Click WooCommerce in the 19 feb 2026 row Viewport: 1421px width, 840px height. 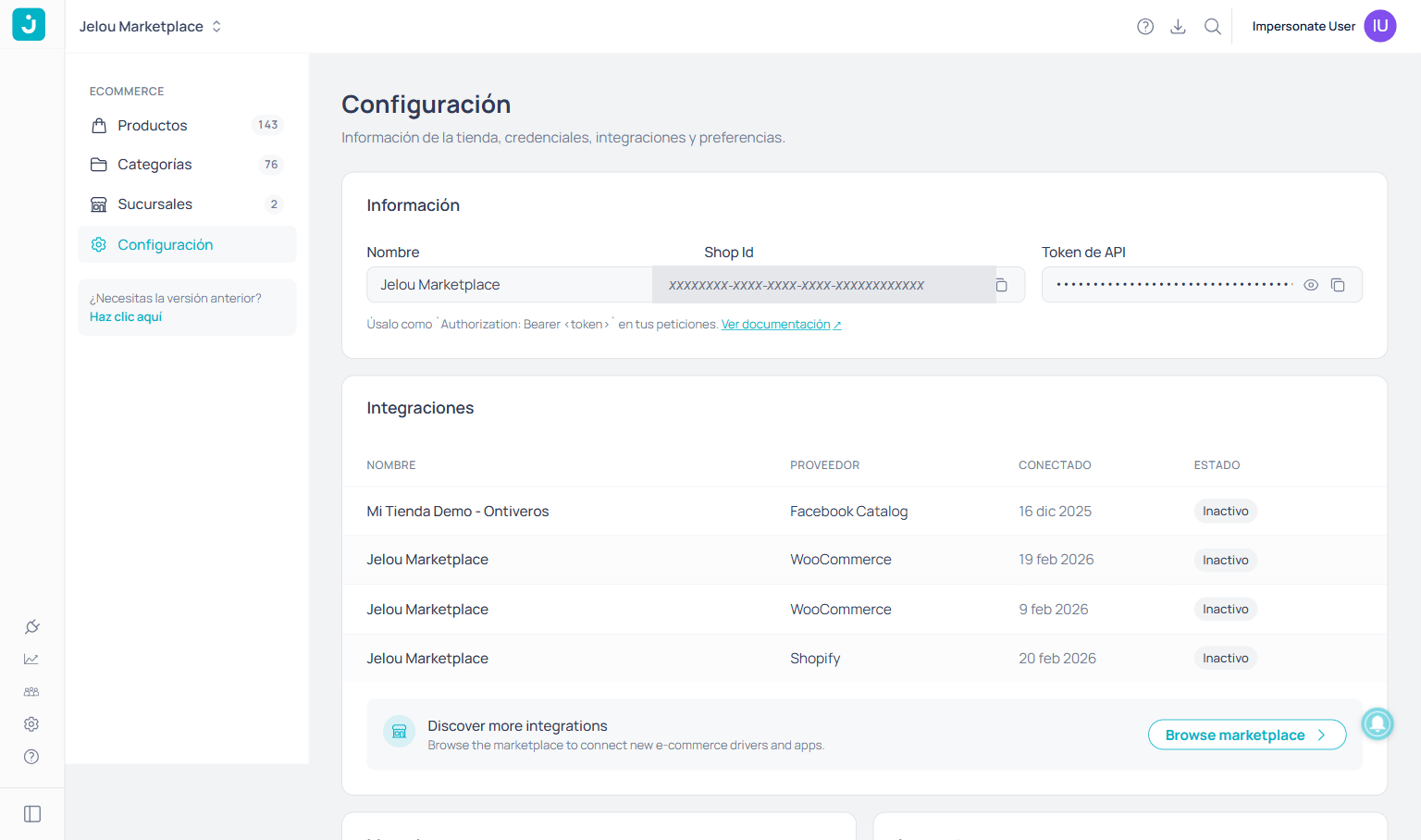tap(841, 560)
